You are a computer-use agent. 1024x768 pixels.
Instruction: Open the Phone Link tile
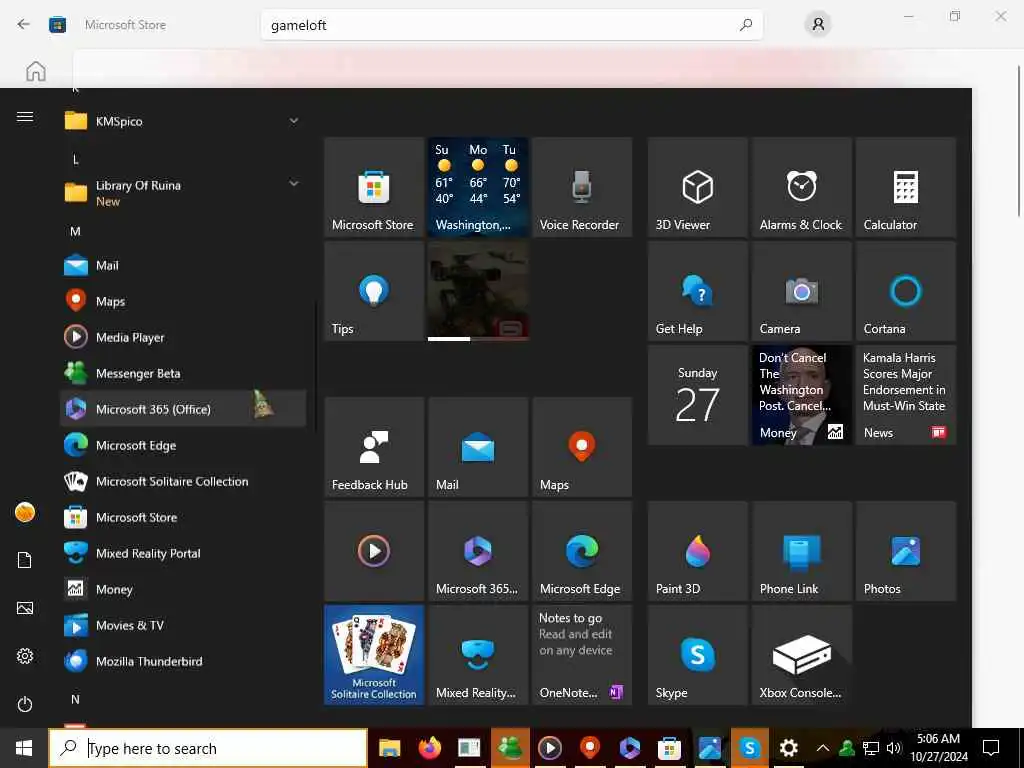coord(801,551)
